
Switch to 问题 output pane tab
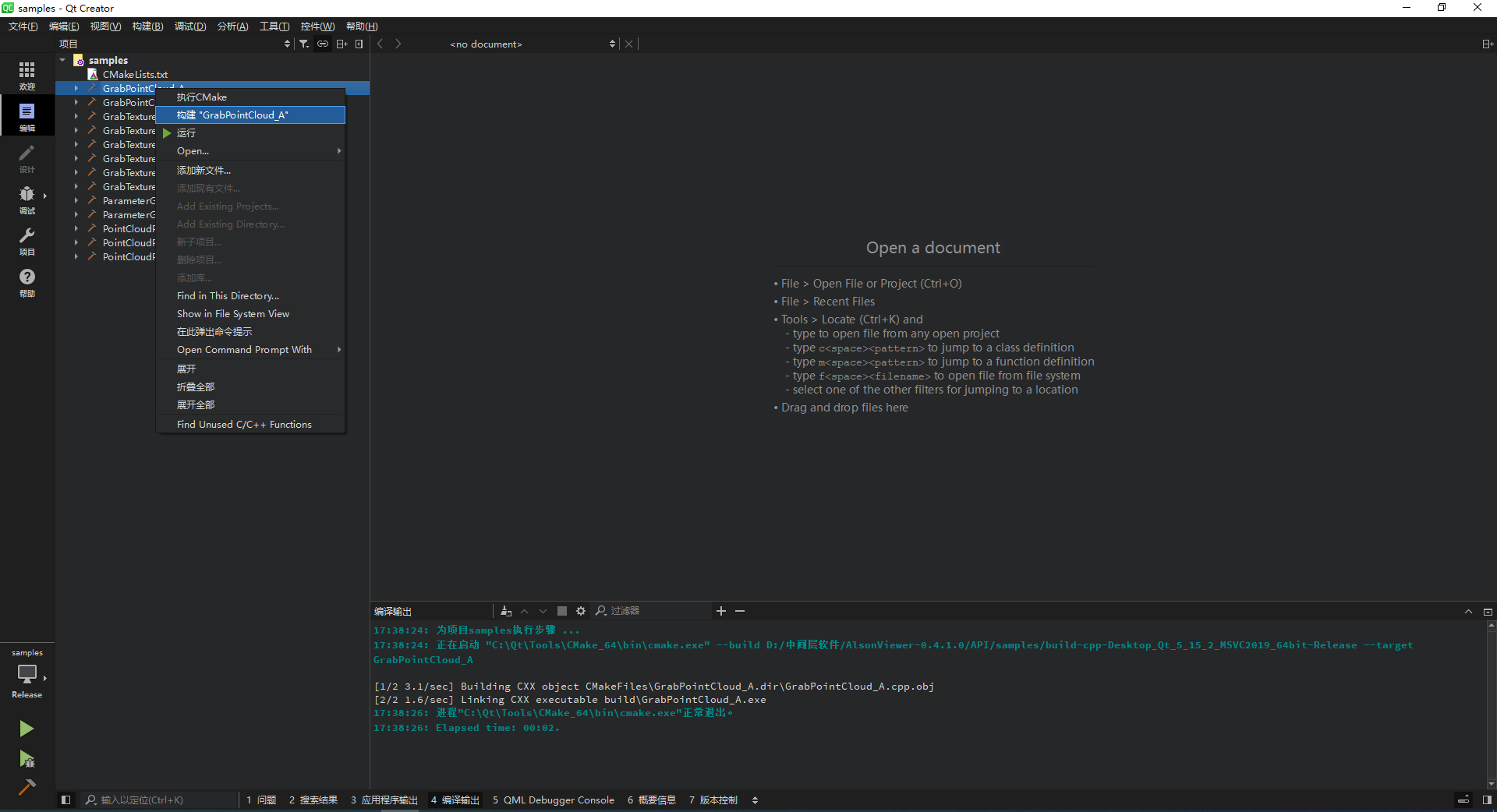(x=261, y=800)
